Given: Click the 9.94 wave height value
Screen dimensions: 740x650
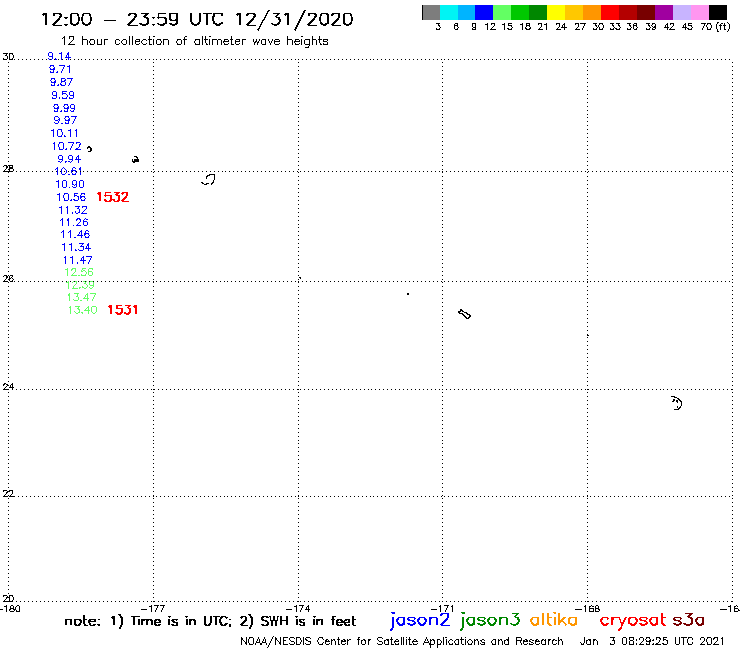Looking at the screenshot, I should click(x=69, y=159).
